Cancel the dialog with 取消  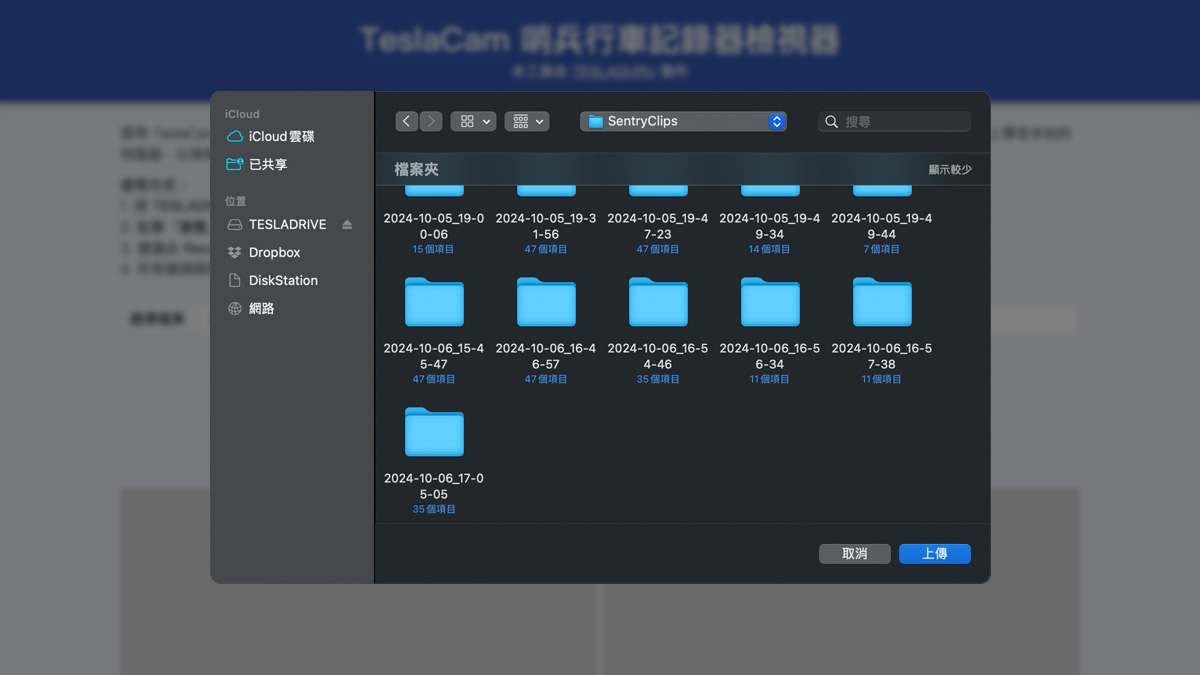(855, 553)
